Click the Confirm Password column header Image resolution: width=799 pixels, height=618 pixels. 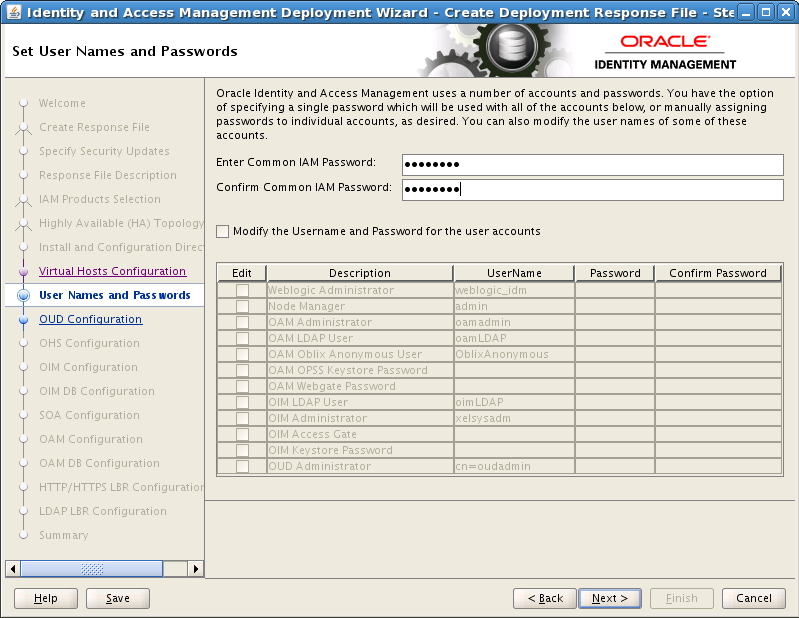click(718, 273)
